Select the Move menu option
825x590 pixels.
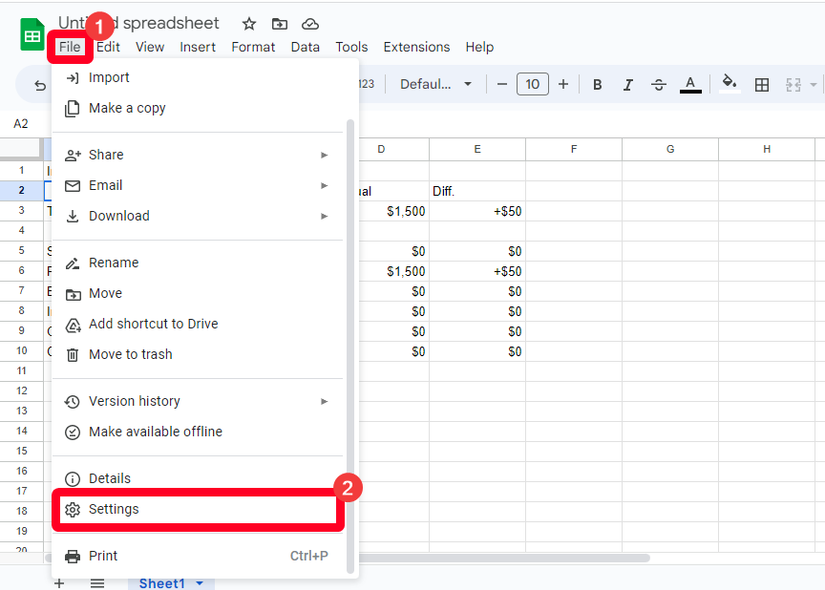(198, 293)
